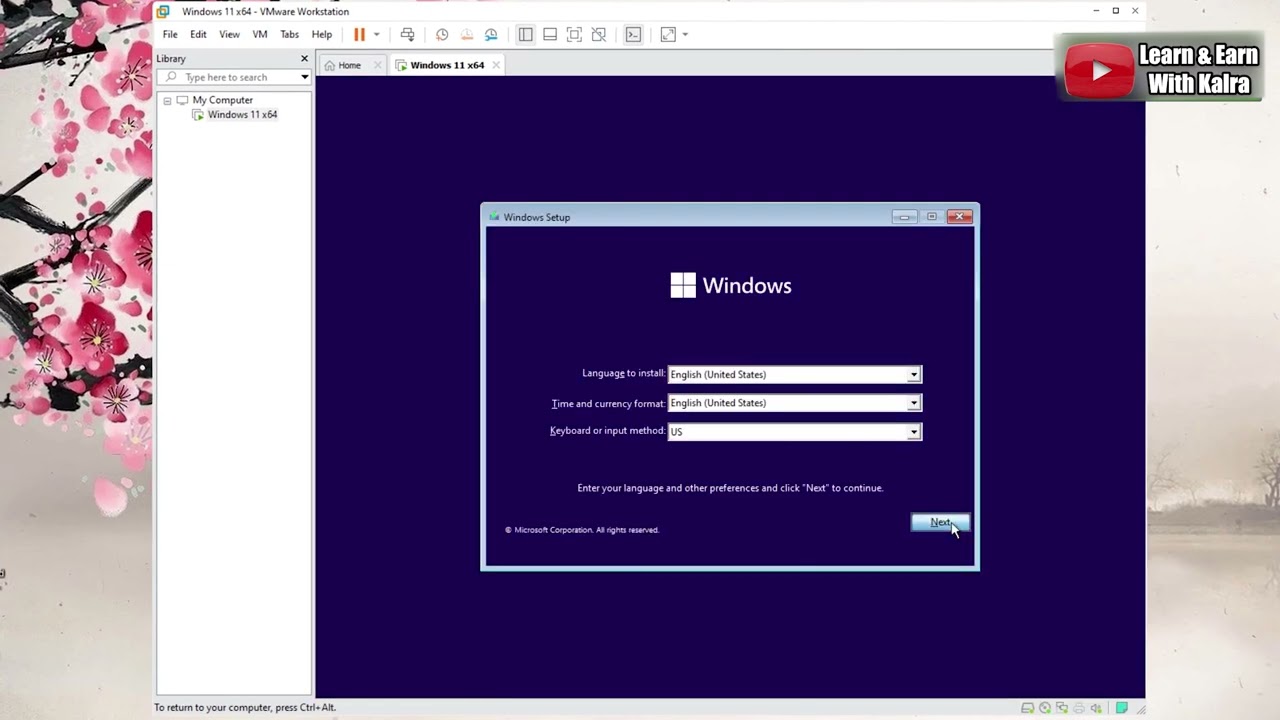Click the hard disk status icon
This screenshot has height=720, width=1280.
click(1027, 708)
